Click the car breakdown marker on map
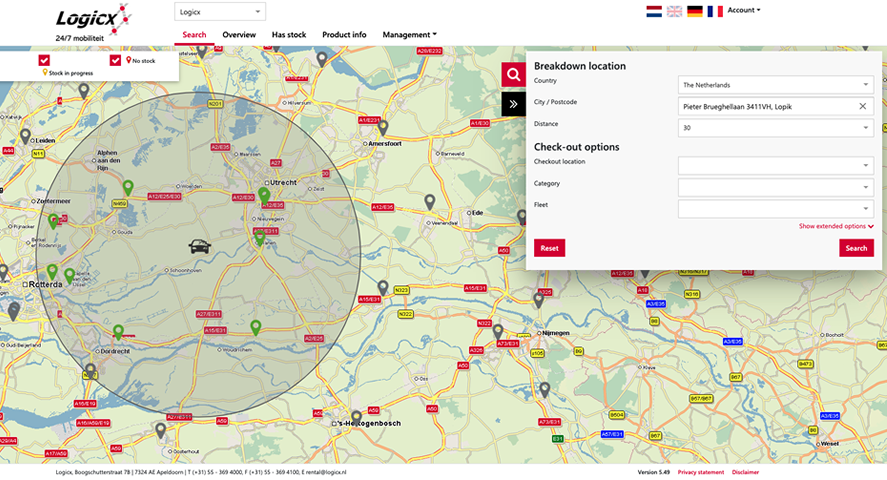887x480 pixels. click(199, 245)
